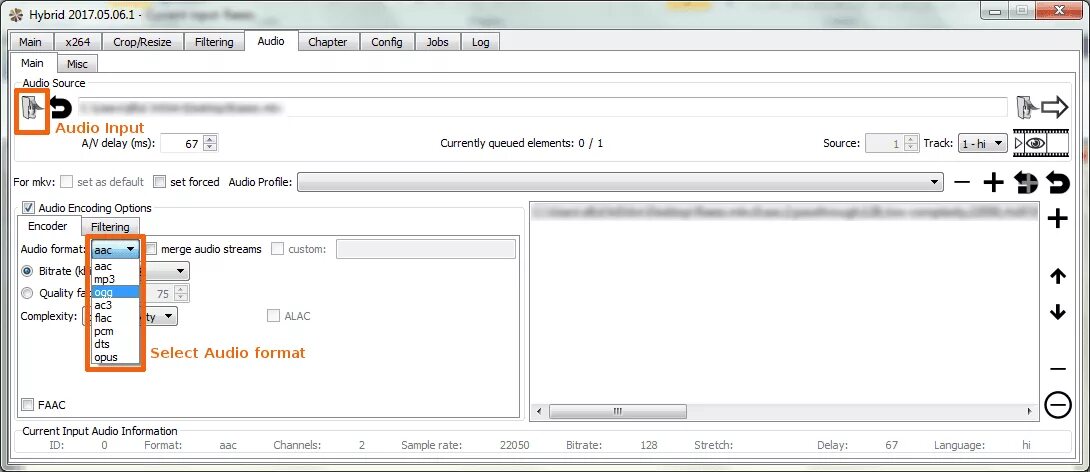Open the Jobs tab

437,42
